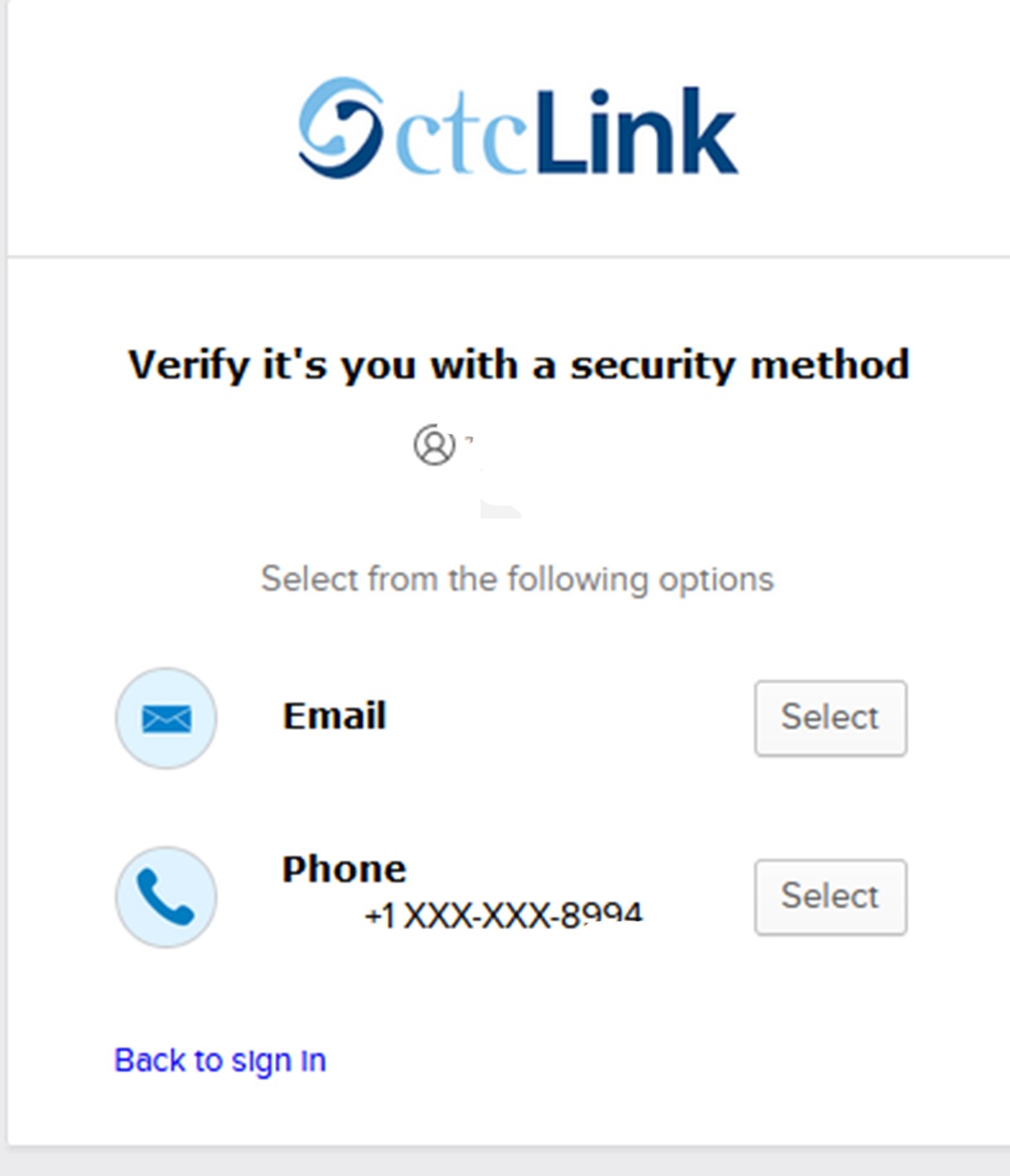Choose Phone as your verification method
The image size is (1010, 1176).
coord(829,896)
